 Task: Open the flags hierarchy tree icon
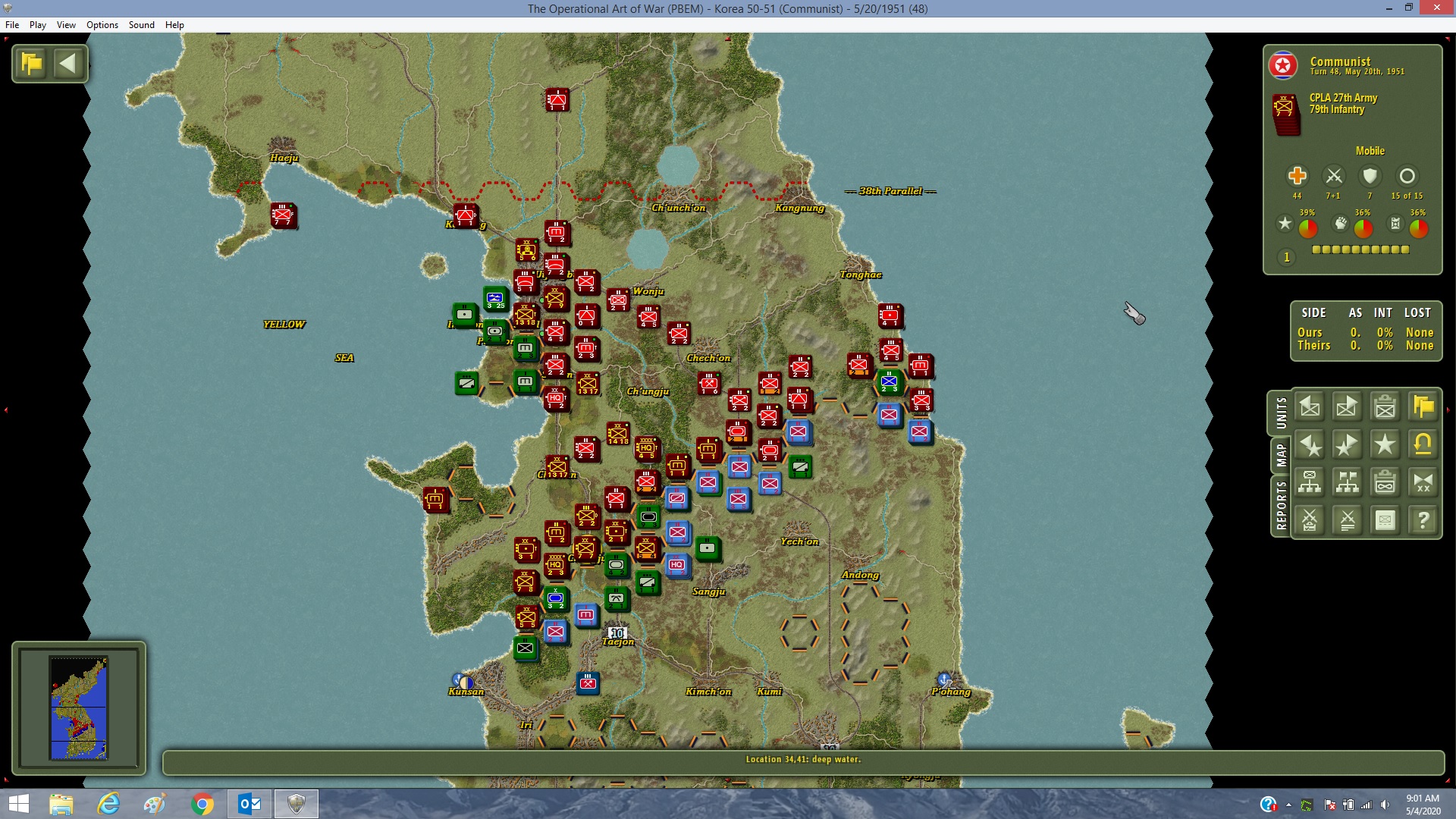1348,482
